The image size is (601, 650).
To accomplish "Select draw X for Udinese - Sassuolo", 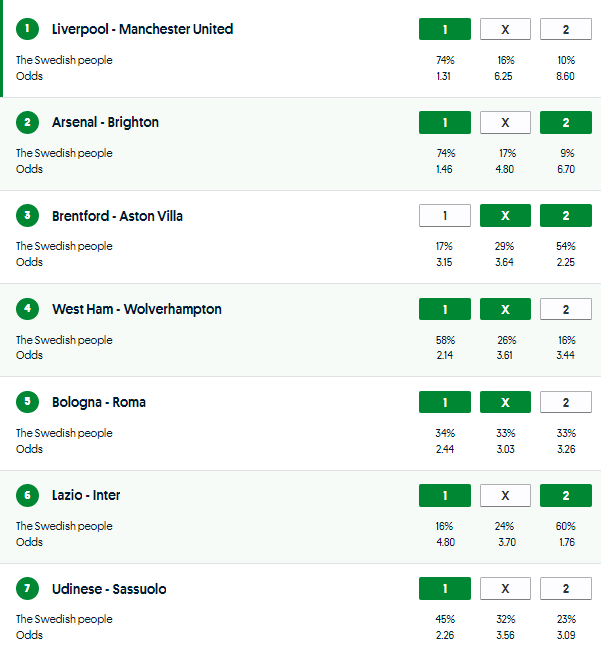I will [505, 589].
